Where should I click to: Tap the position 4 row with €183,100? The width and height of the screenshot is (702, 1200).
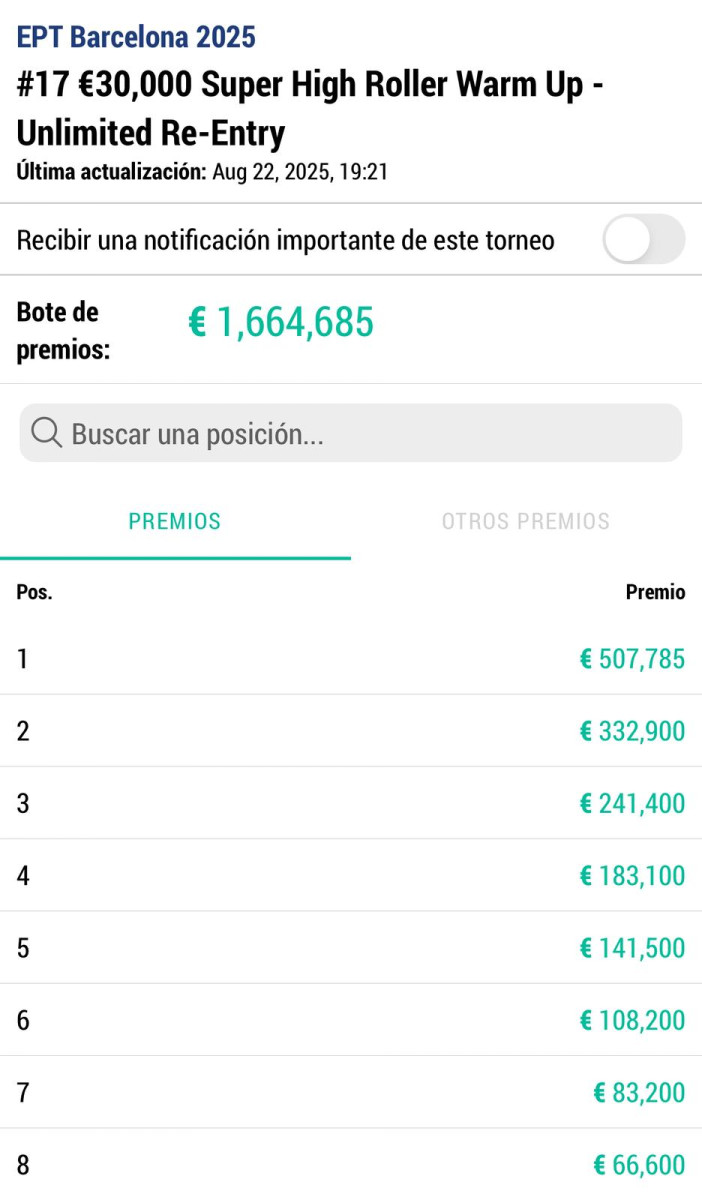pos(351,876)
